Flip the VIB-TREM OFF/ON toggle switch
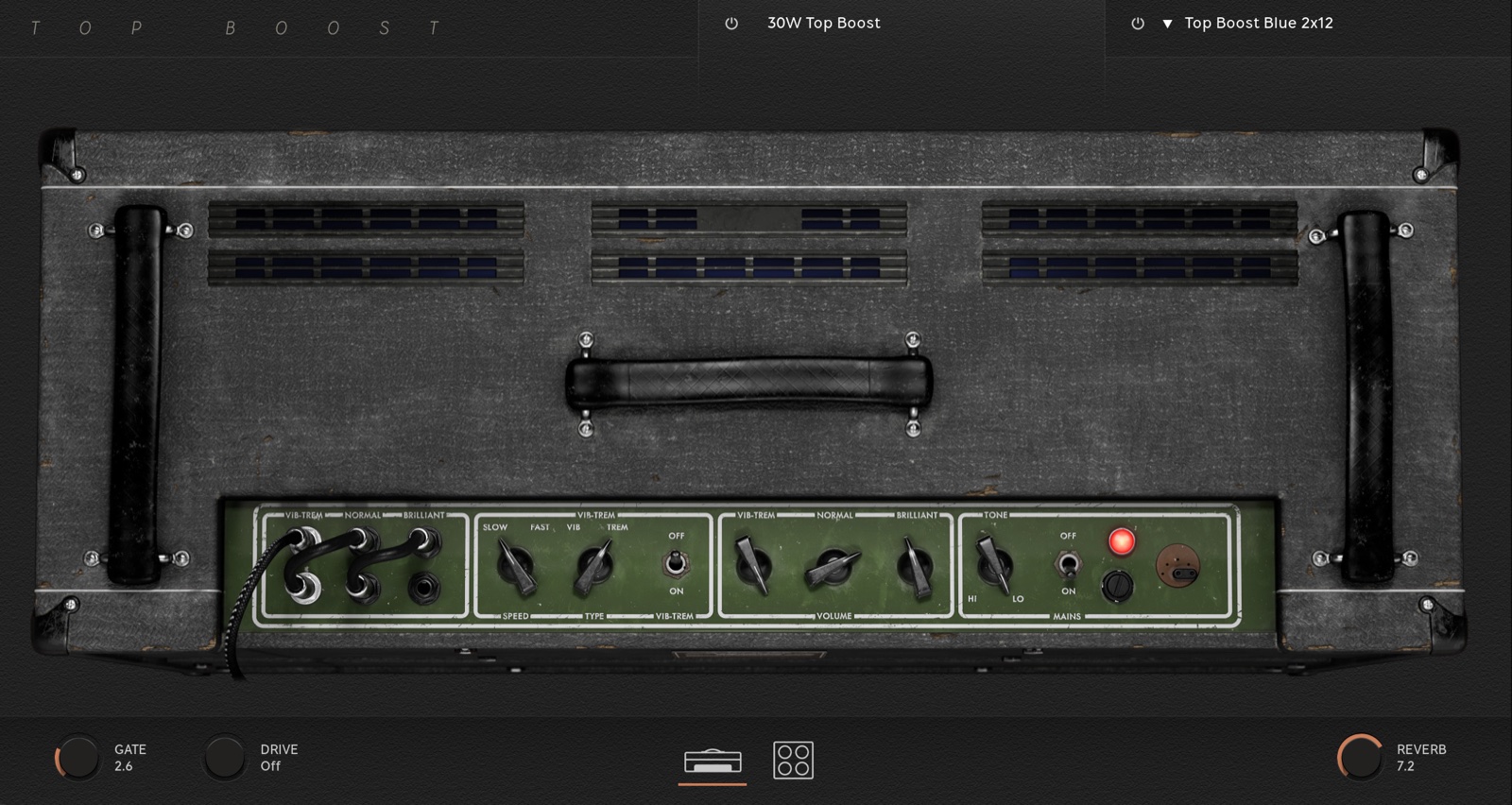1512x805 pixels. [675, 564]
